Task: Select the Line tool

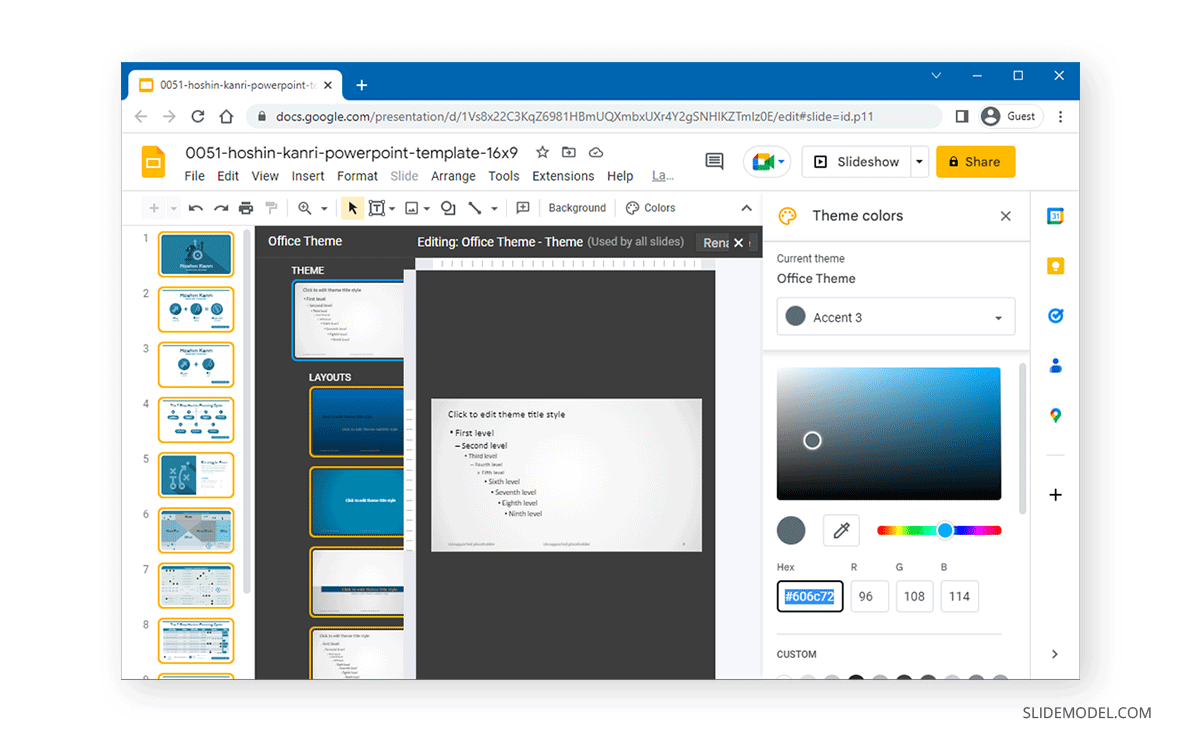Action: coord(475,207)
